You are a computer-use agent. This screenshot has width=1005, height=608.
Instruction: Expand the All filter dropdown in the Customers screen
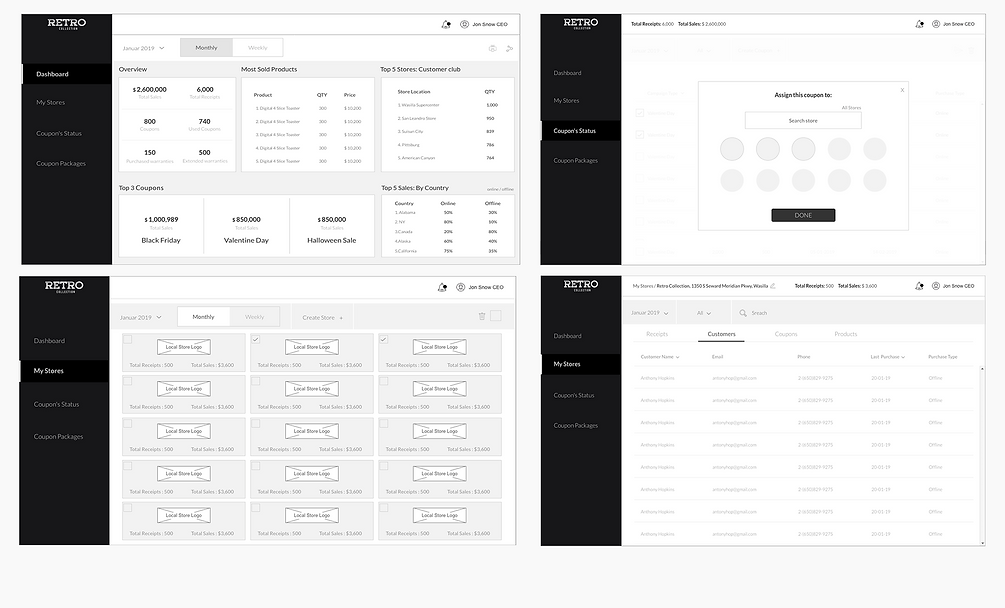point(704,313)
